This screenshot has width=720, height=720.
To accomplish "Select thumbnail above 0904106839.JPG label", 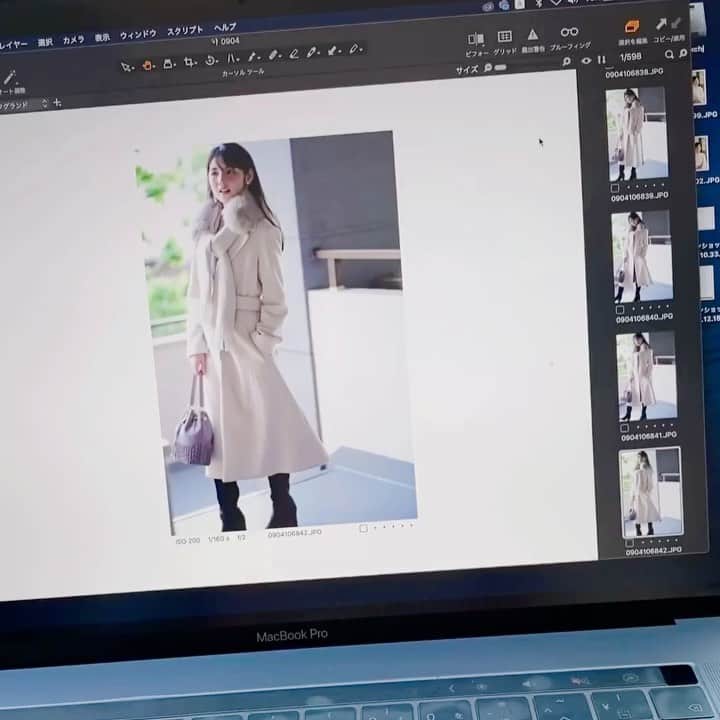I will pyautogui.click(x=637, y=134).
